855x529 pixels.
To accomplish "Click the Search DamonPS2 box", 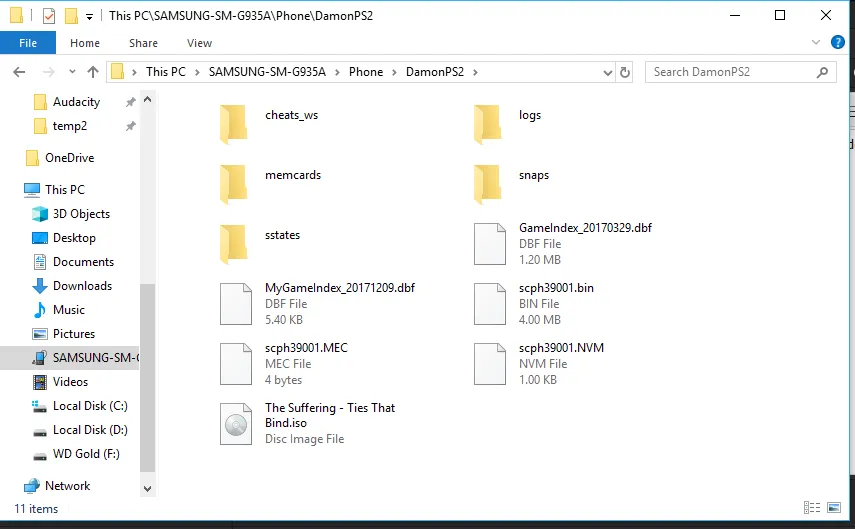I will pyautogui.click(x=735, y=72).
